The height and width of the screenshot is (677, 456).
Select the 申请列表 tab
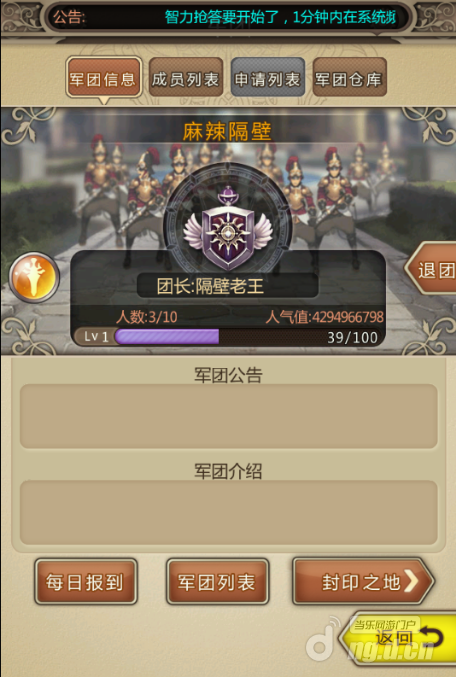(x=268, y=78)
